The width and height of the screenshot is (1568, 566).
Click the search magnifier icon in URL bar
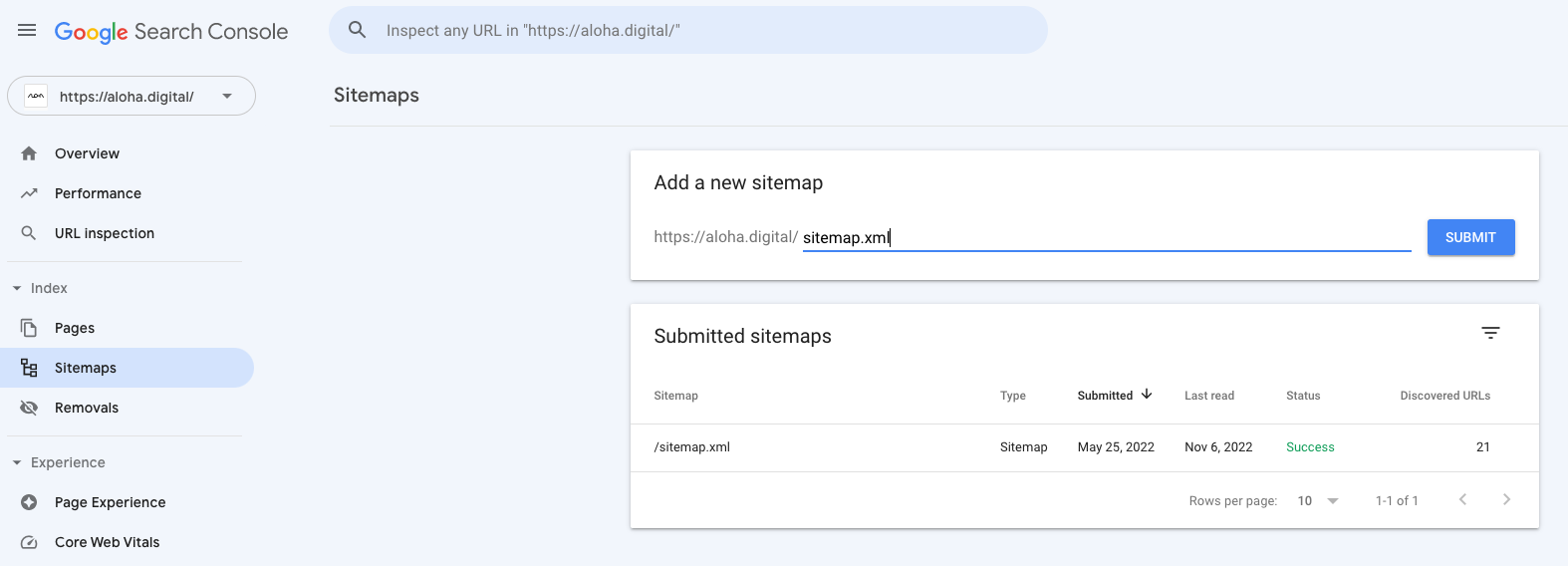pos(357,30)
